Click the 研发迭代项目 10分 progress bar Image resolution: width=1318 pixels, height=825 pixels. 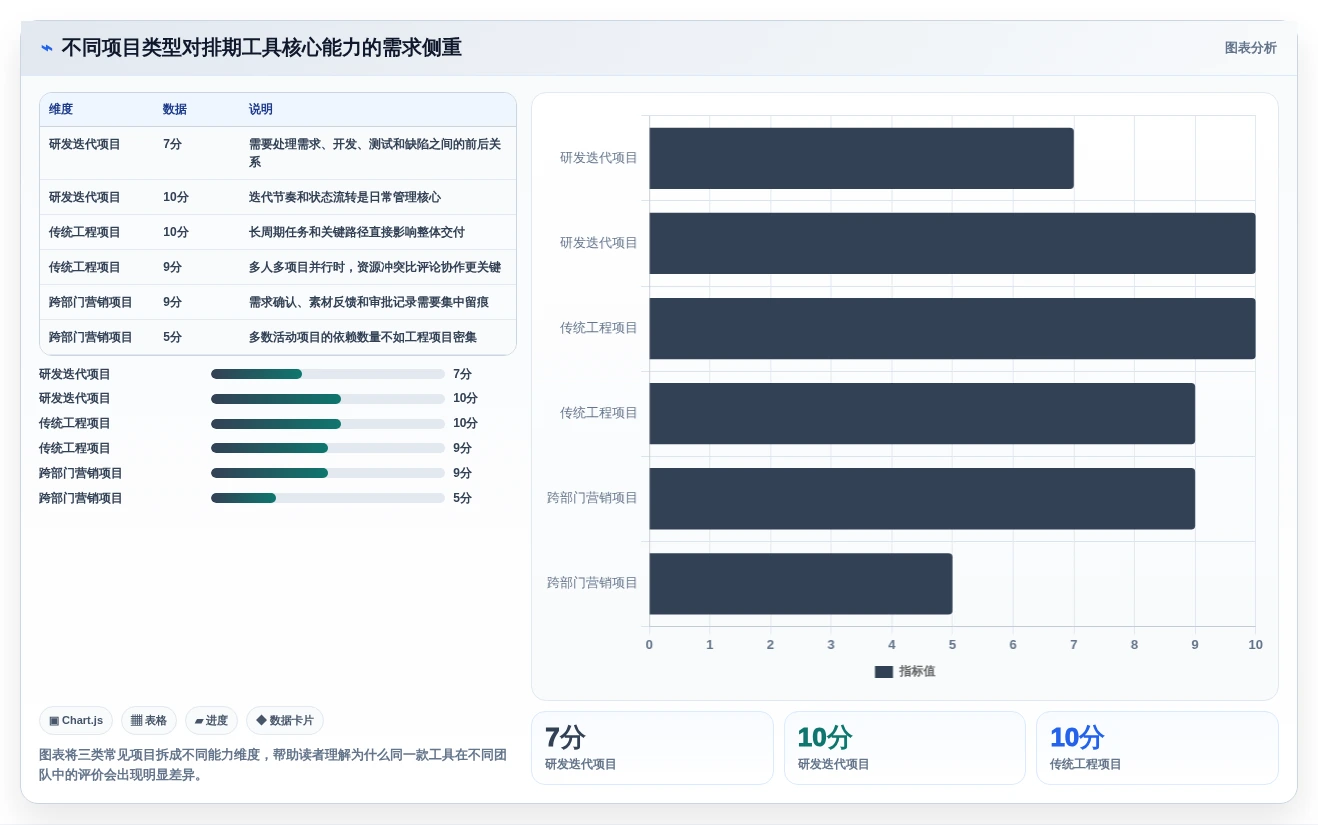pos(328,398)
